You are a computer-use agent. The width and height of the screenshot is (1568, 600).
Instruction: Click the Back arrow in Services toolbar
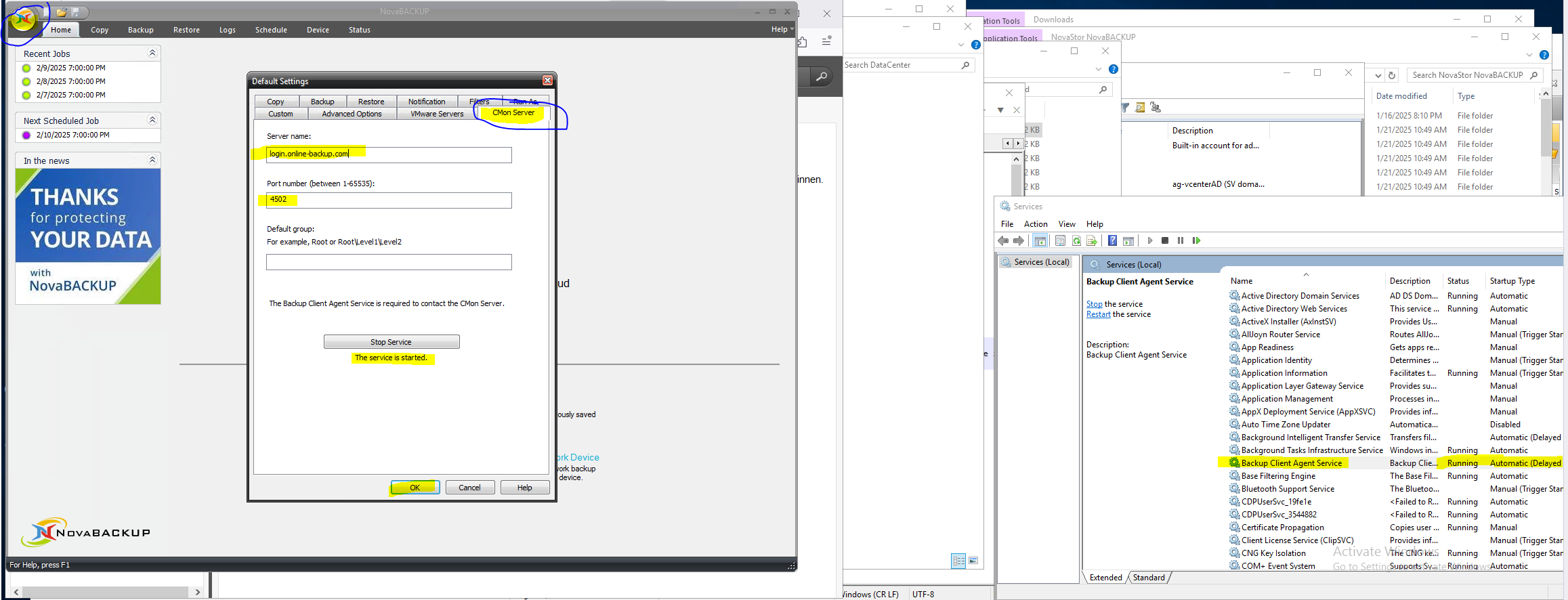[1003, 240]
